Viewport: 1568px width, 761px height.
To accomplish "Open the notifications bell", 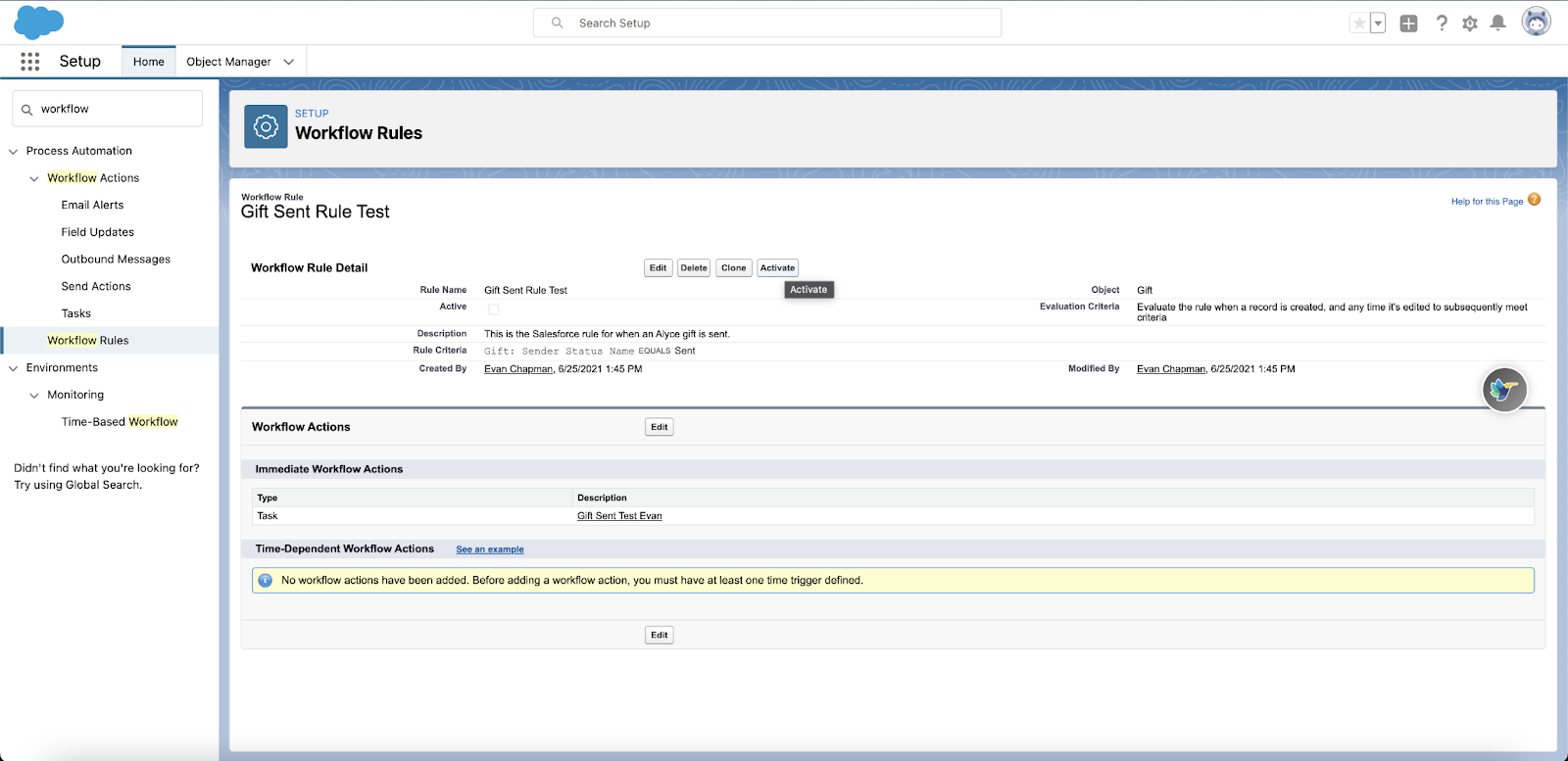I will (1497, 24).
